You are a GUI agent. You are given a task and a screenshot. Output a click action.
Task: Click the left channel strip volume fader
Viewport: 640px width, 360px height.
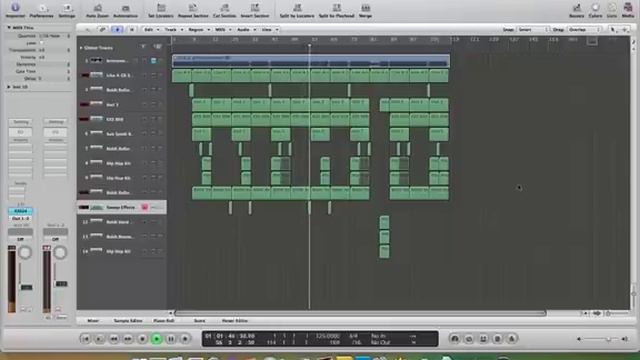(26, 287)
